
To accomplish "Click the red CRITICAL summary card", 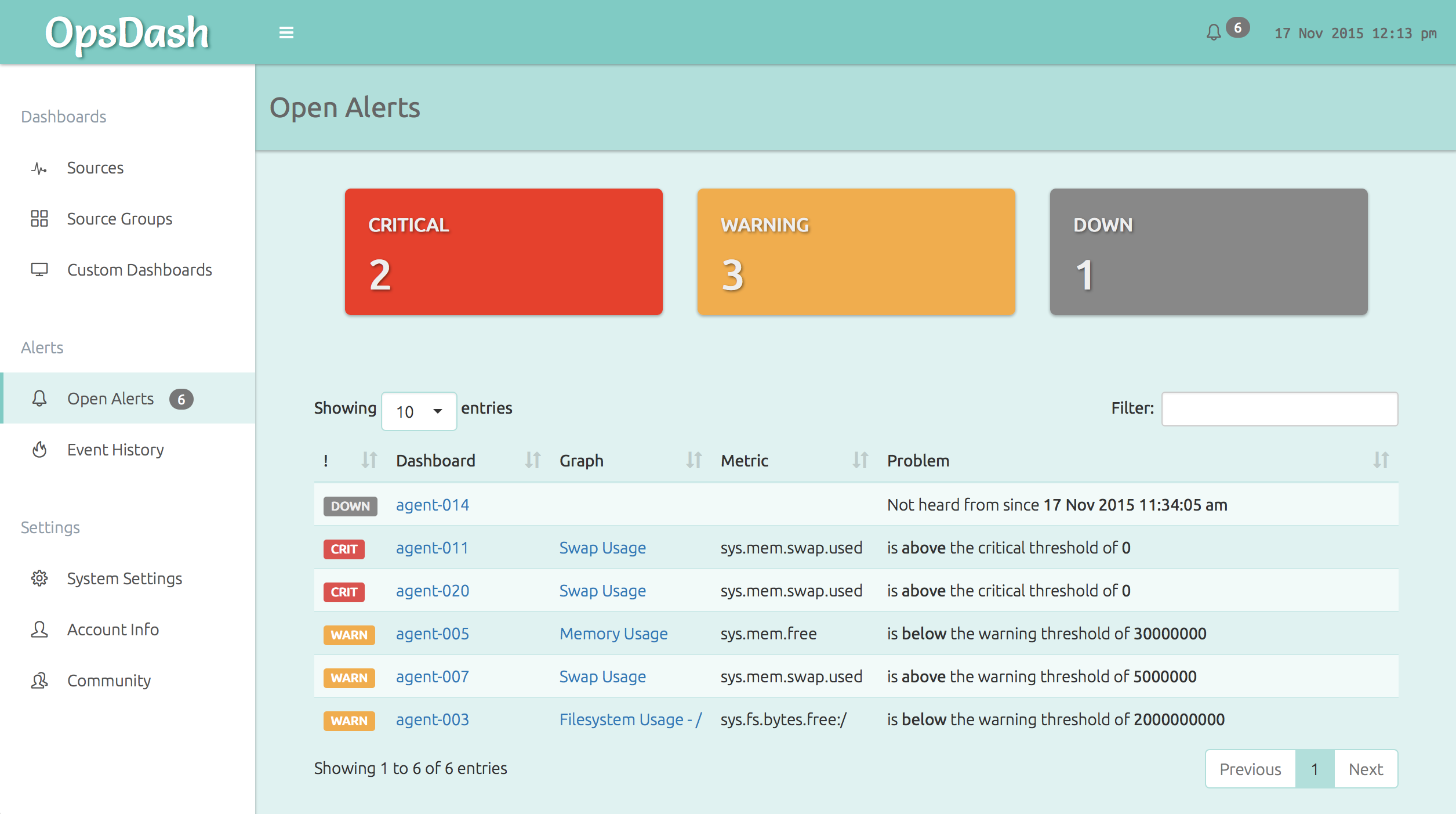I will coord(503,252).
